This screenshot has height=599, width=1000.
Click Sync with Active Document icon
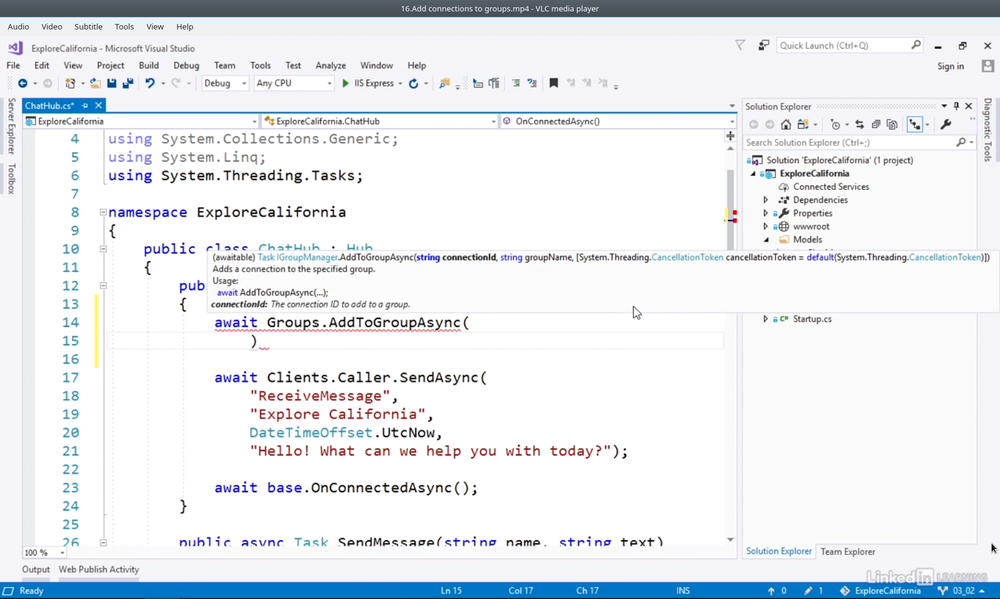[x=860, y=124]
